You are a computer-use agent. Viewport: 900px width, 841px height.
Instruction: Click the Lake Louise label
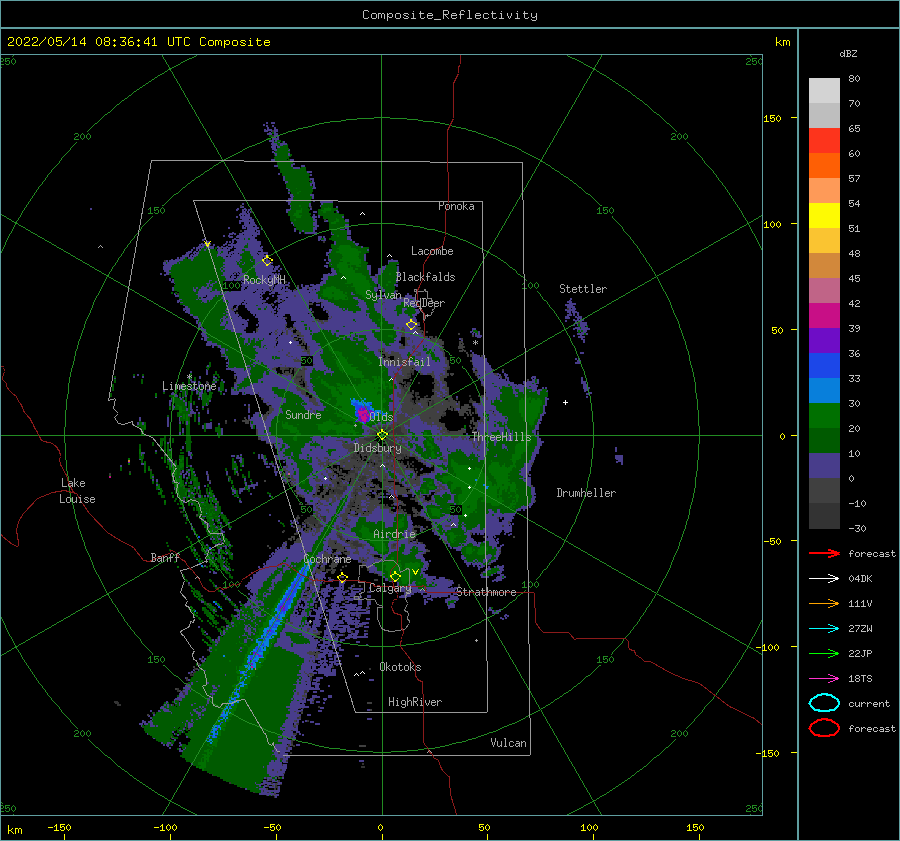click(x=77, y=491)
